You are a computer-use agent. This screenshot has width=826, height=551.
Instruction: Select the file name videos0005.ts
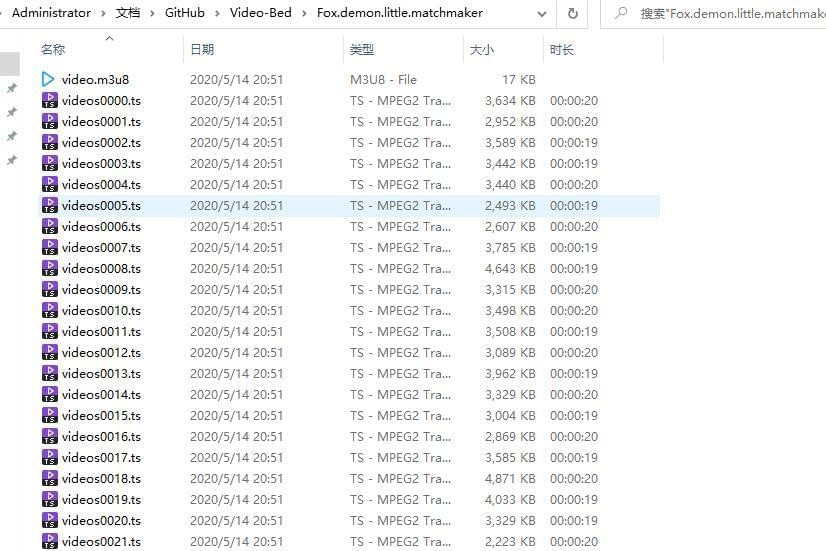coord(101,205)
